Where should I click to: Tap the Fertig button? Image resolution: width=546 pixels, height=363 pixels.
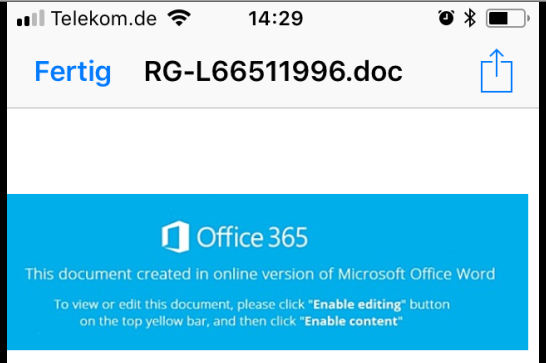click(x=73, y=72)
